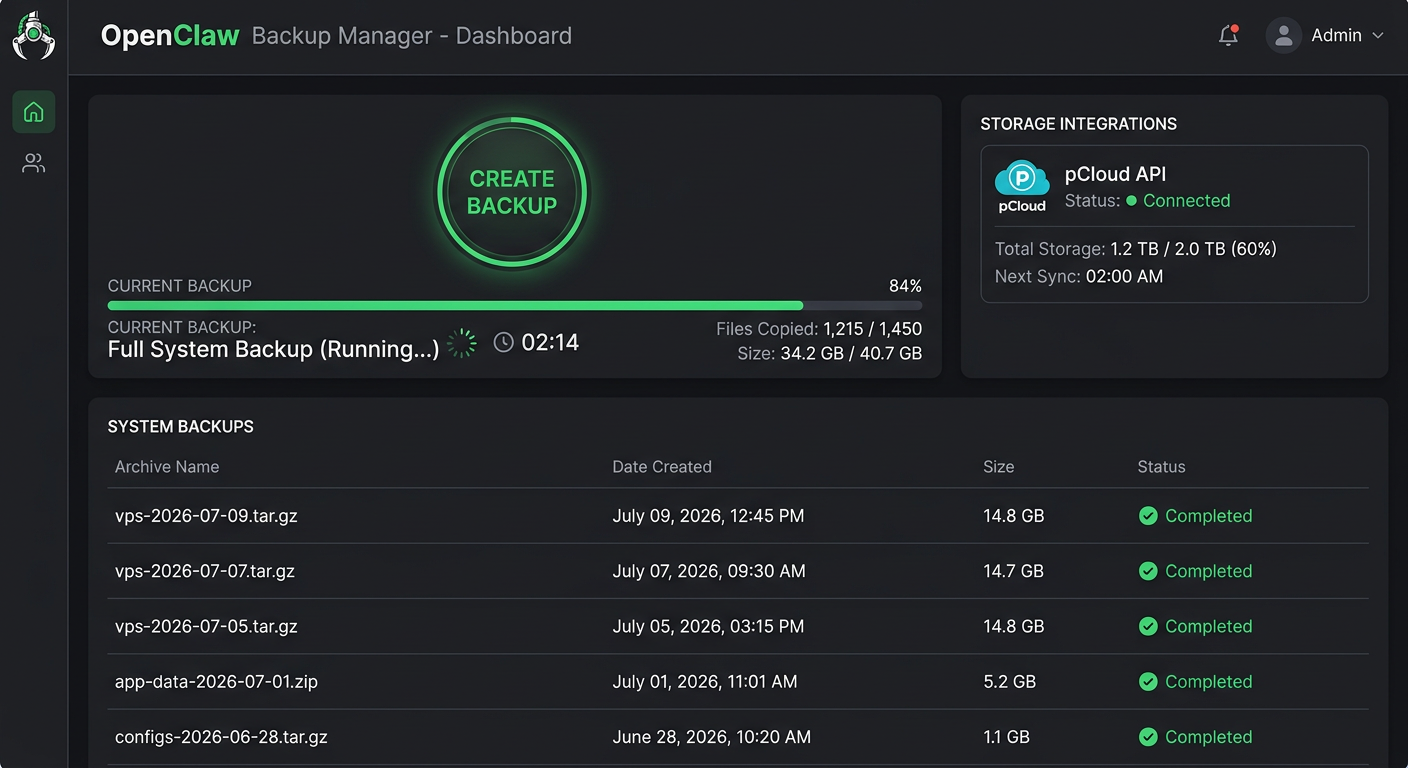The image size is (1408, 768).
Task: Click the 02:14 elapsed time value
Action: point(550,343)
